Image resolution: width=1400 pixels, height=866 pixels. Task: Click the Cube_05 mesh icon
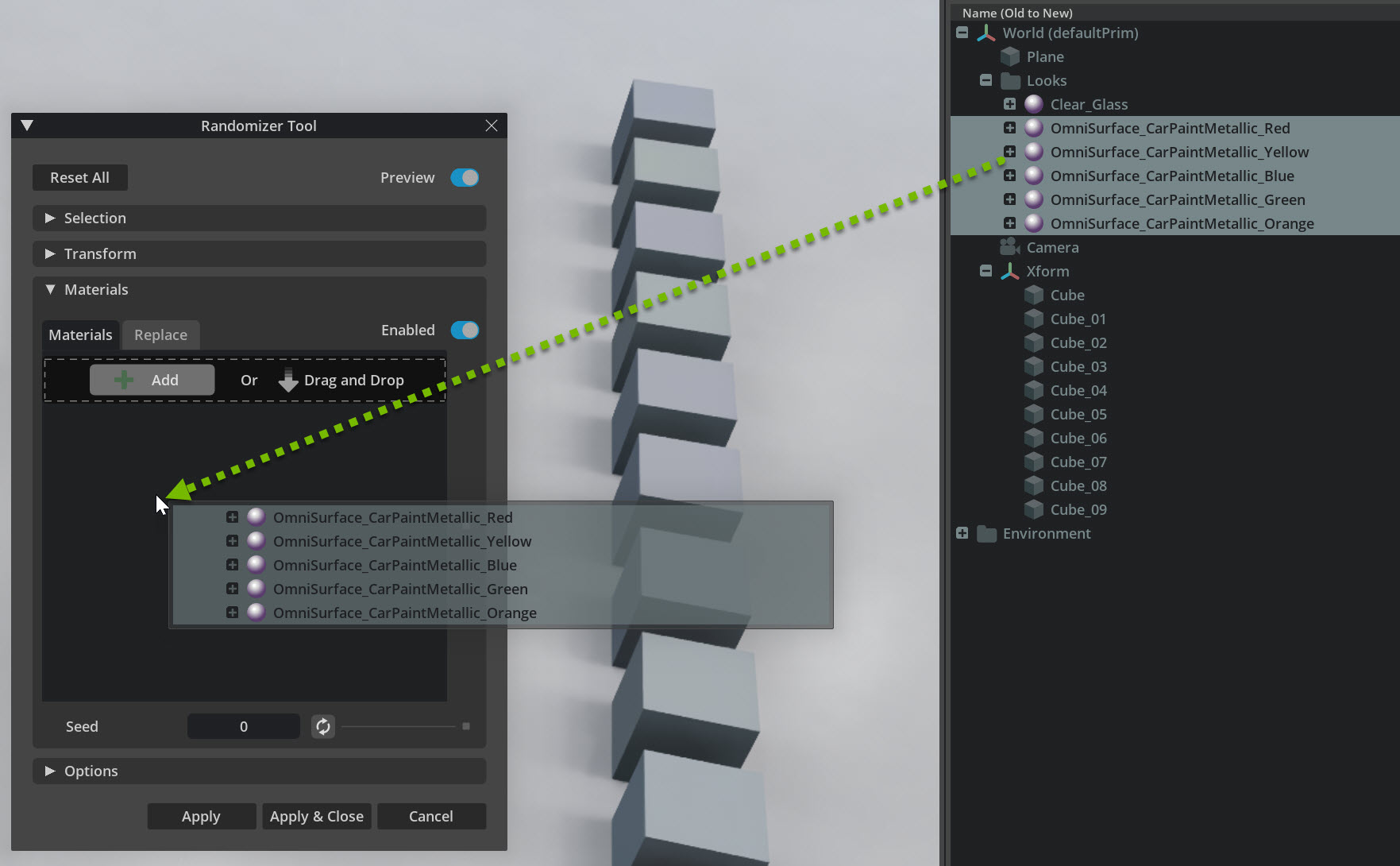click(1034, 415)
